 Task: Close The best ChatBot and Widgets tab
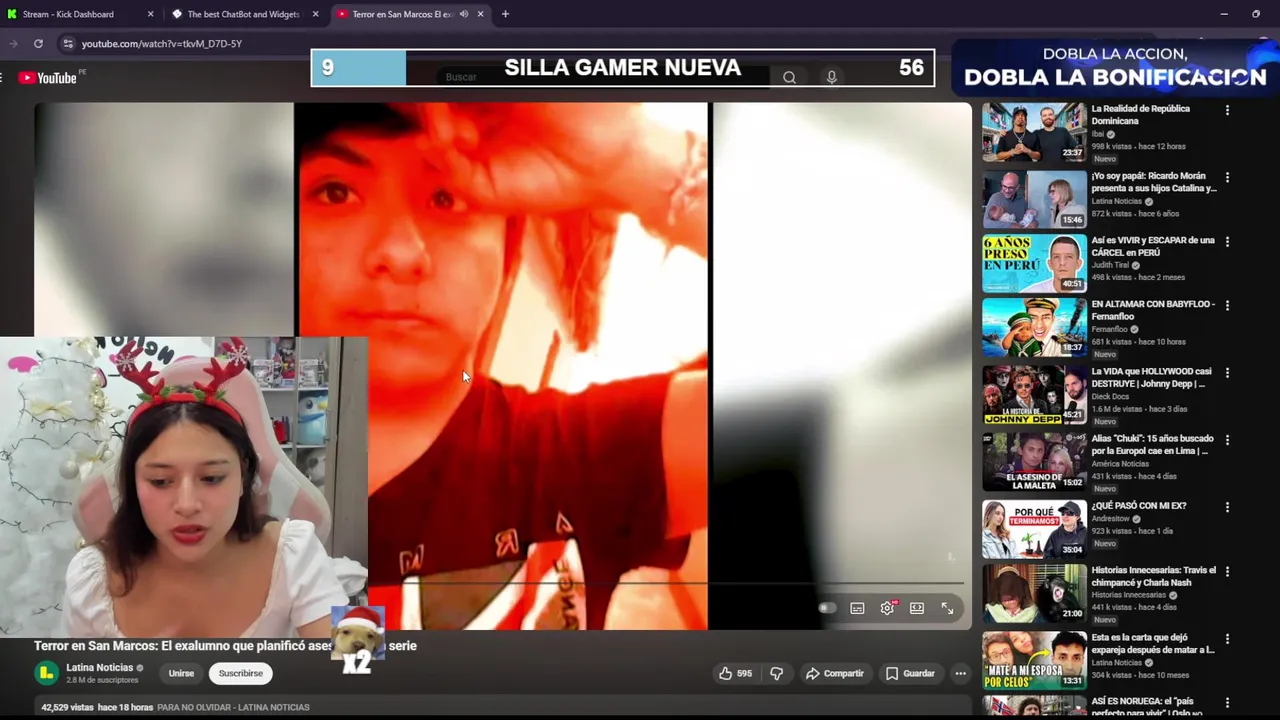coord(316,14)
